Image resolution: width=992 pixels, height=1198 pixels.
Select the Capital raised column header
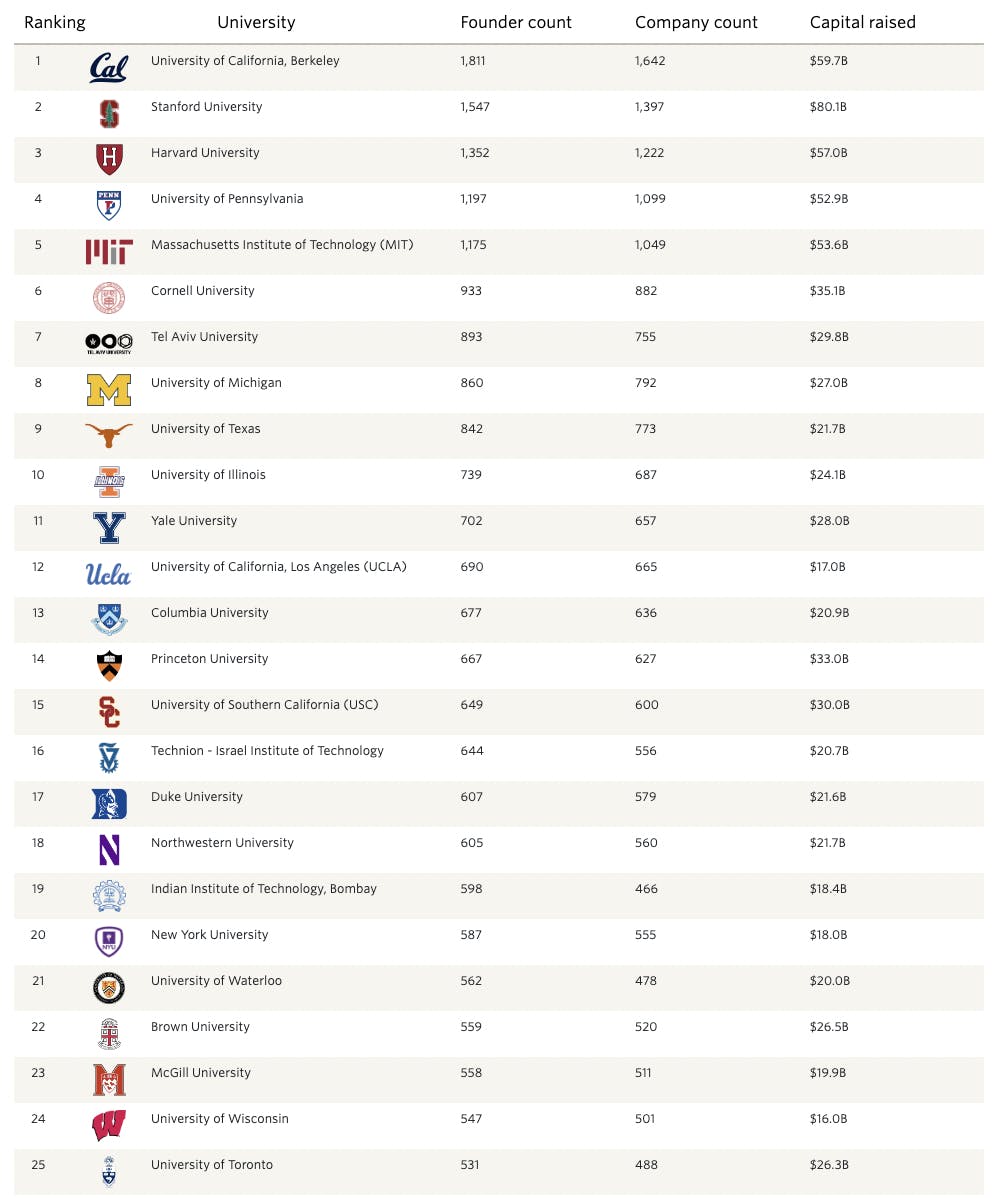862,22
